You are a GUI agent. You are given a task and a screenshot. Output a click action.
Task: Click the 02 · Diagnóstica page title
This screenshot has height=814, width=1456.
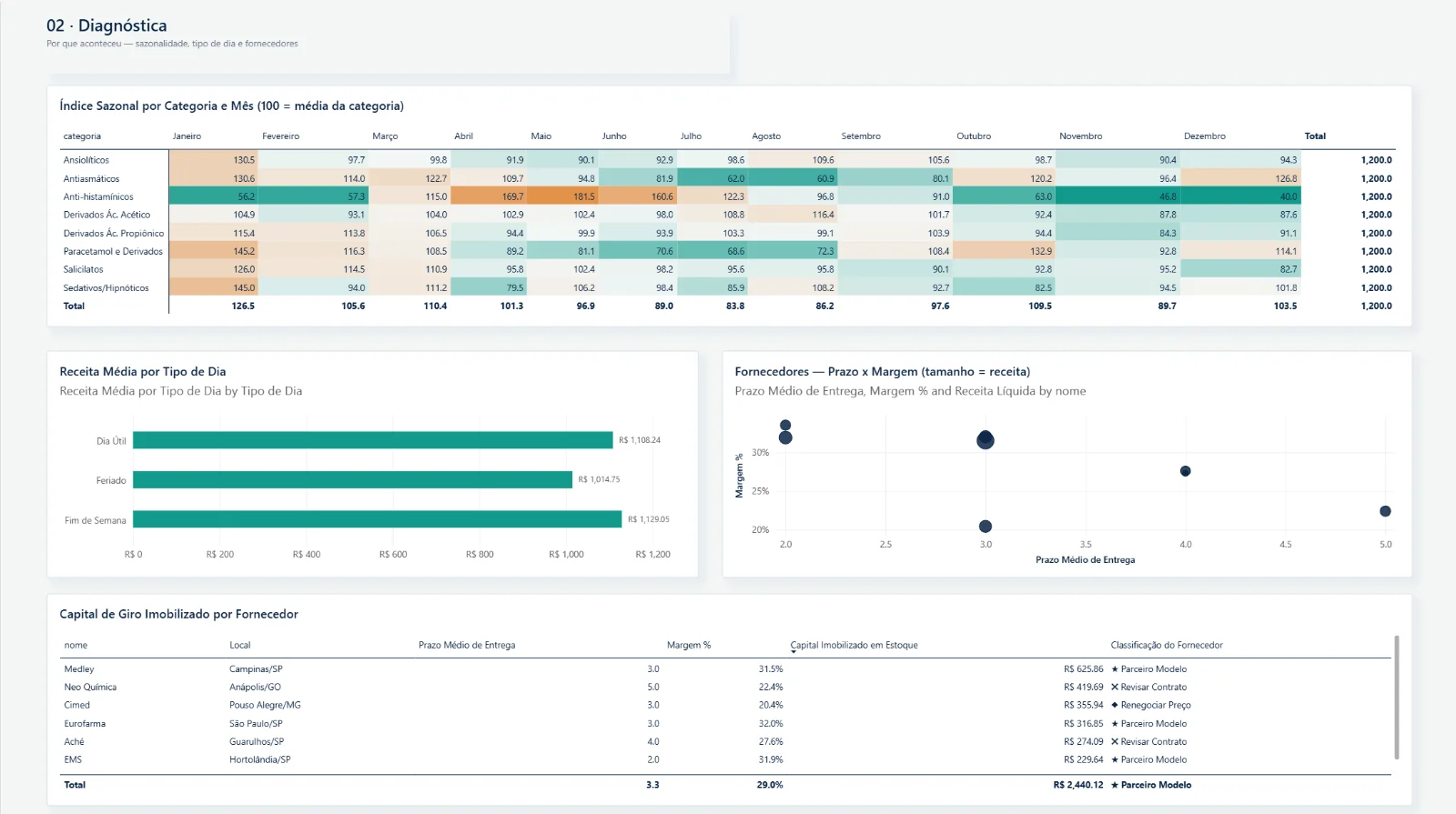pyautogui.click(x=106, y=25)
